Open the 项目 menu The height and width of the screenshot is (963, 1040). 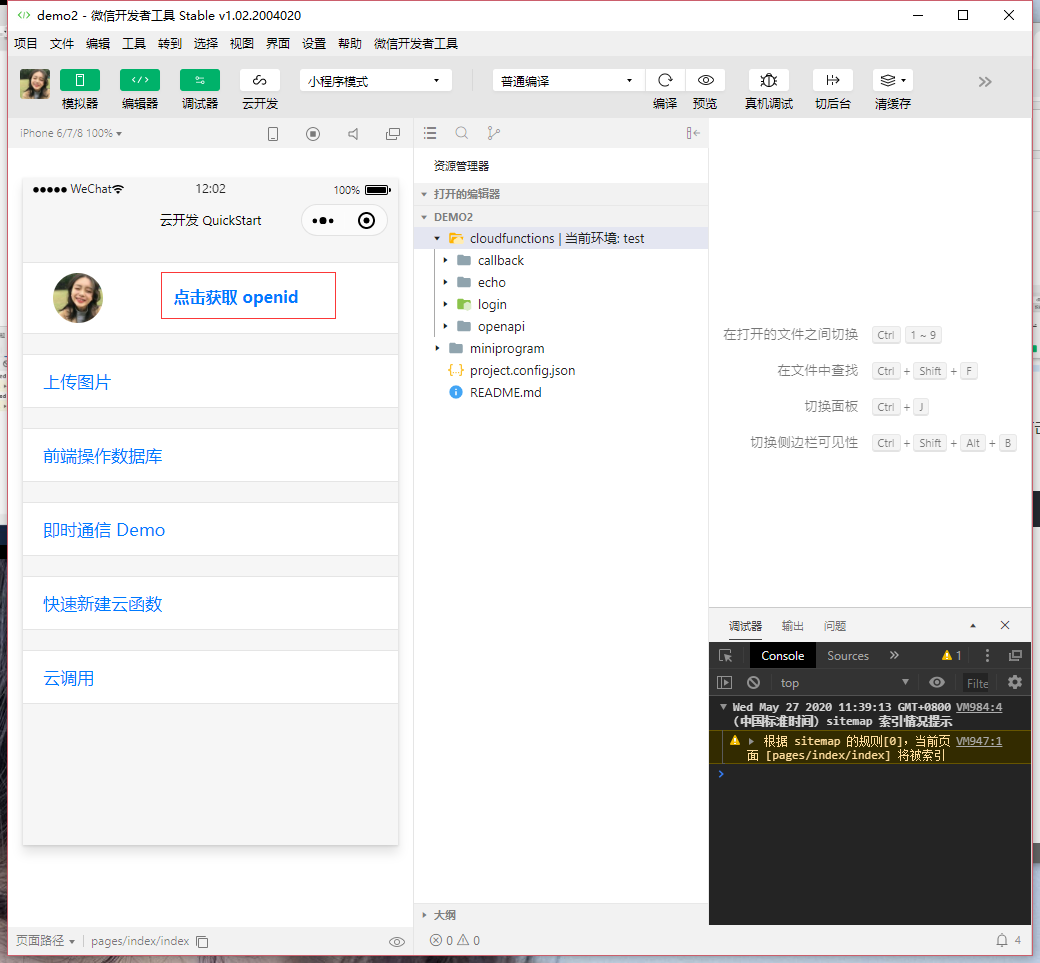coord(26,44)
